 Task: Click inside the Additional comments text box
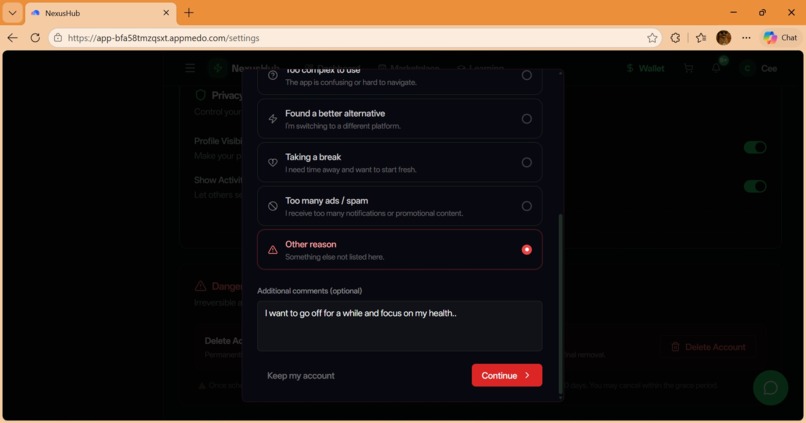coord(399,326)
